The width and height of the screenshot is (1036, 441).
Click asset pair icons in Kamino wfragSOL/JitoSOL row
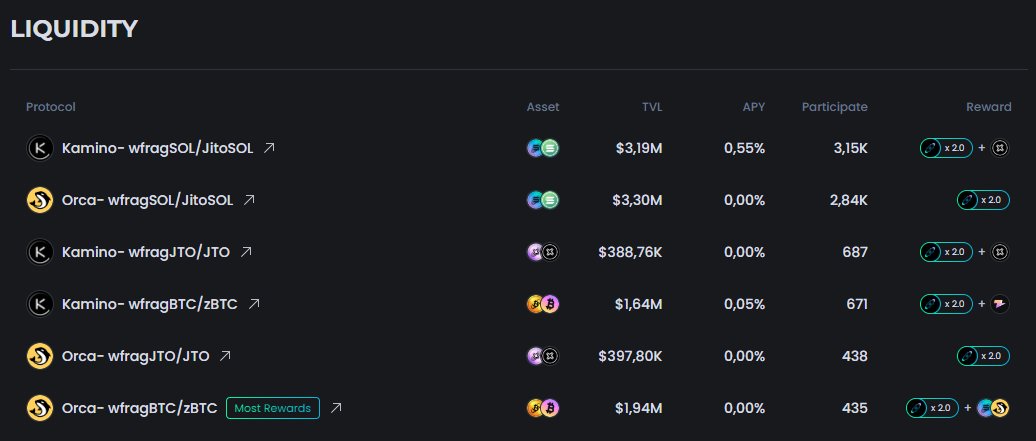(543, 148)
